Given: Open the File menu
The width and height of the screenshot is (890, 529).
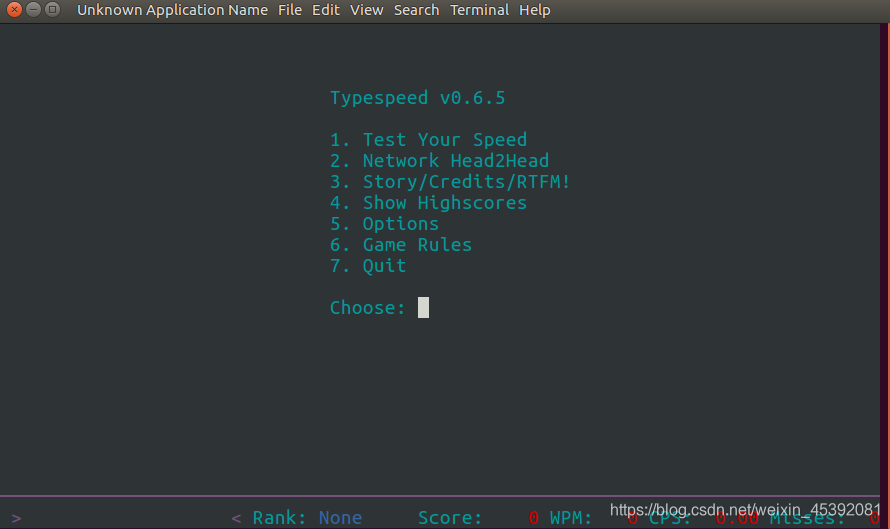Looking at the screenshot, I should (x=289, y=10).
